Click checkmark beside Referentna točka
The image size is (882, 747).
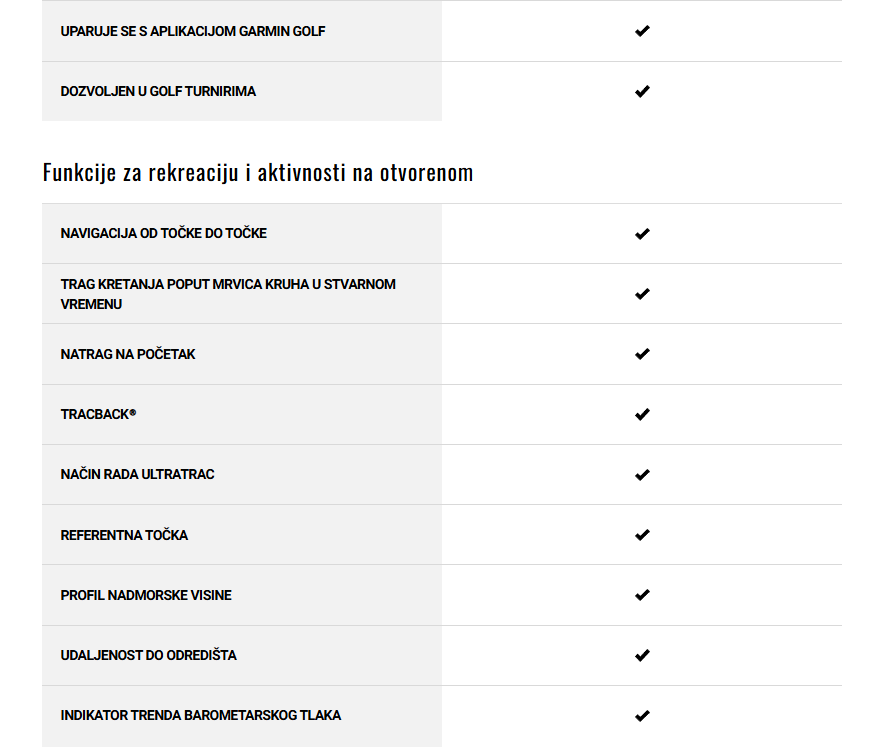point(642,535)
